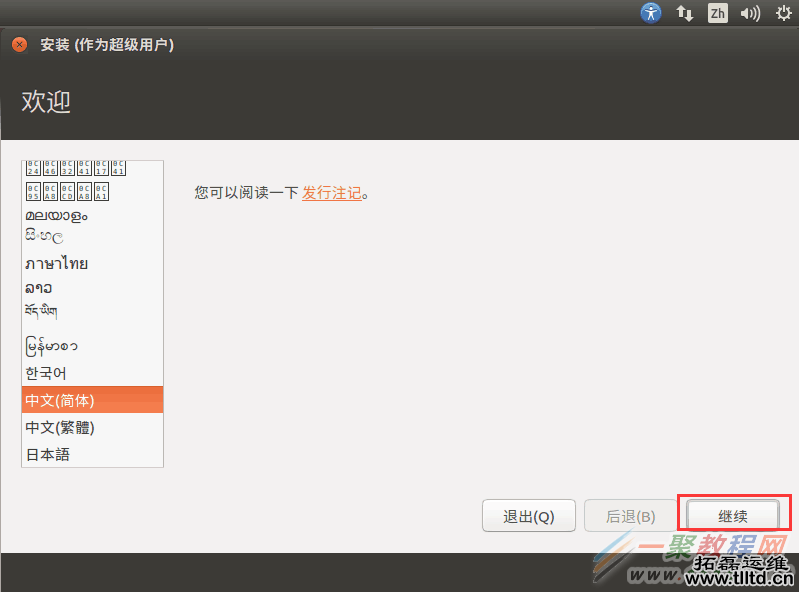Select සිංහල in the language list

tap(92, 237)
